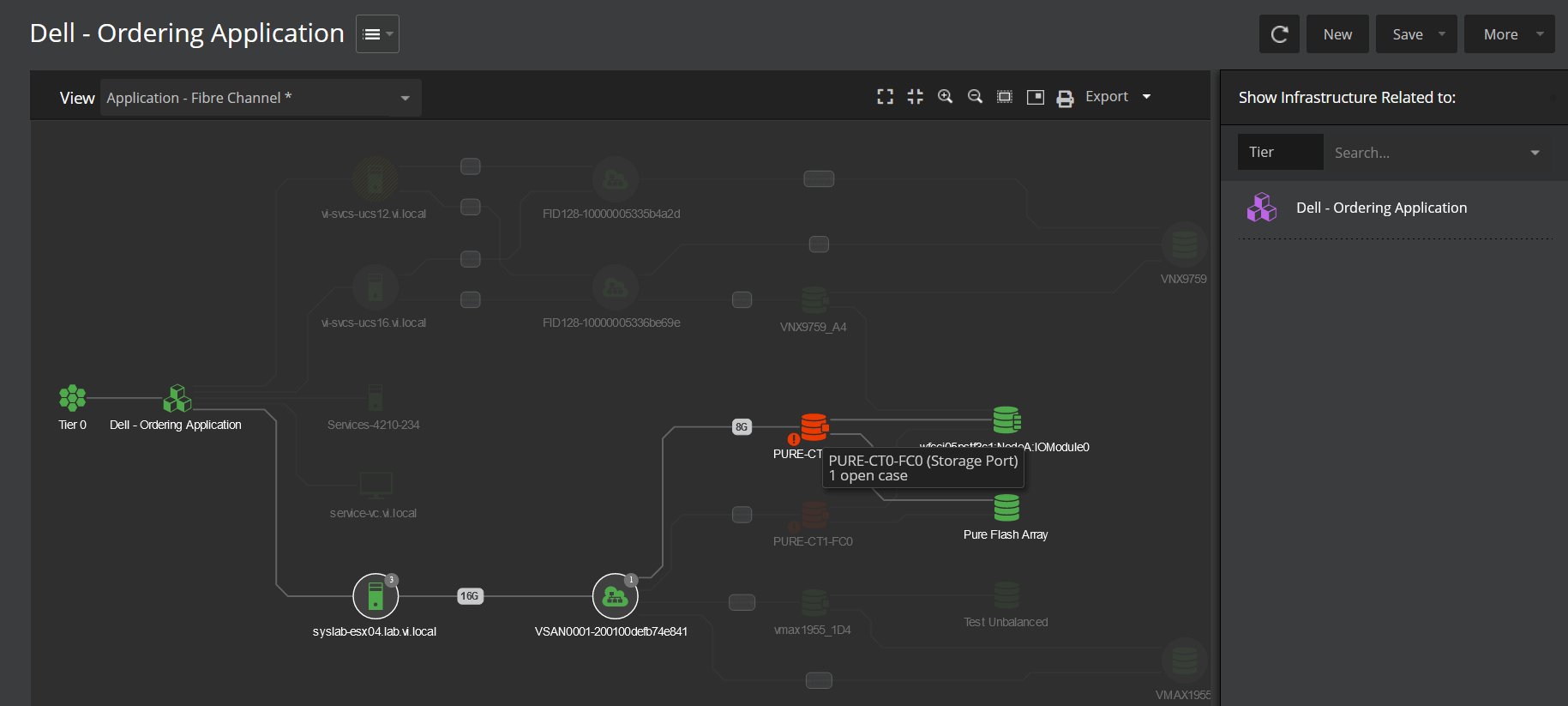Select the Tier 0 node icon

[73, 397]
